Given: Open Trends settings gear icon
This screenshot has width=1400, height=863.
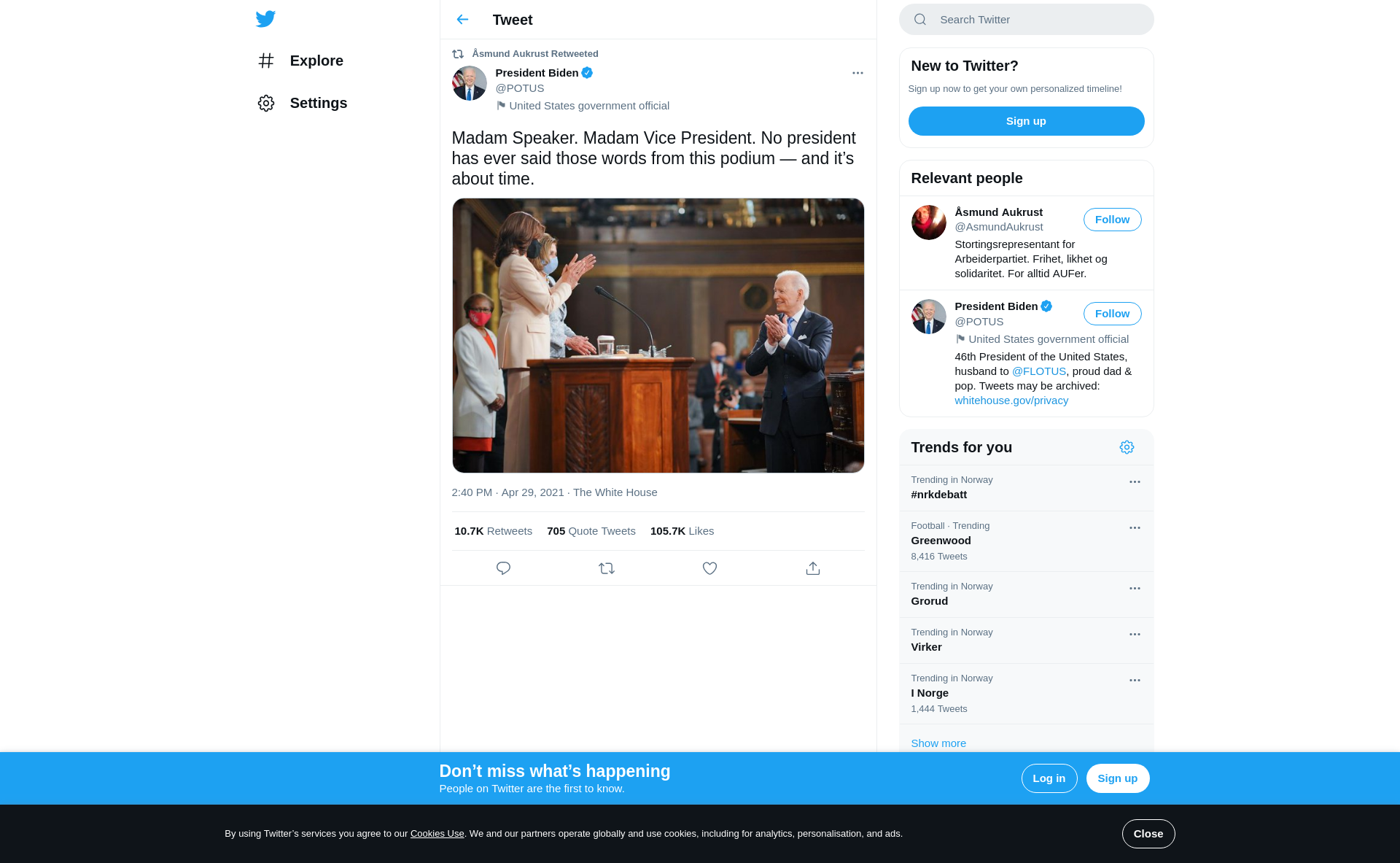Looking at the screenshot, I should click(1127, 447).
